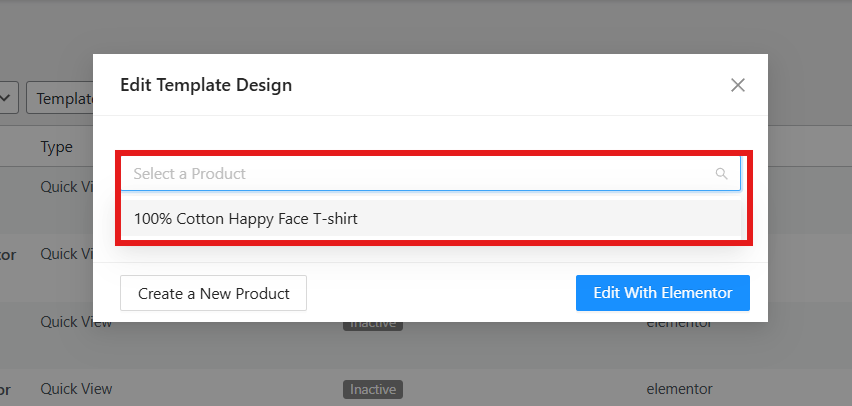Click the Inactive badge in third row
Viewport: 852px width, 406px height.
pyautogui.click(x=373, y=323)
